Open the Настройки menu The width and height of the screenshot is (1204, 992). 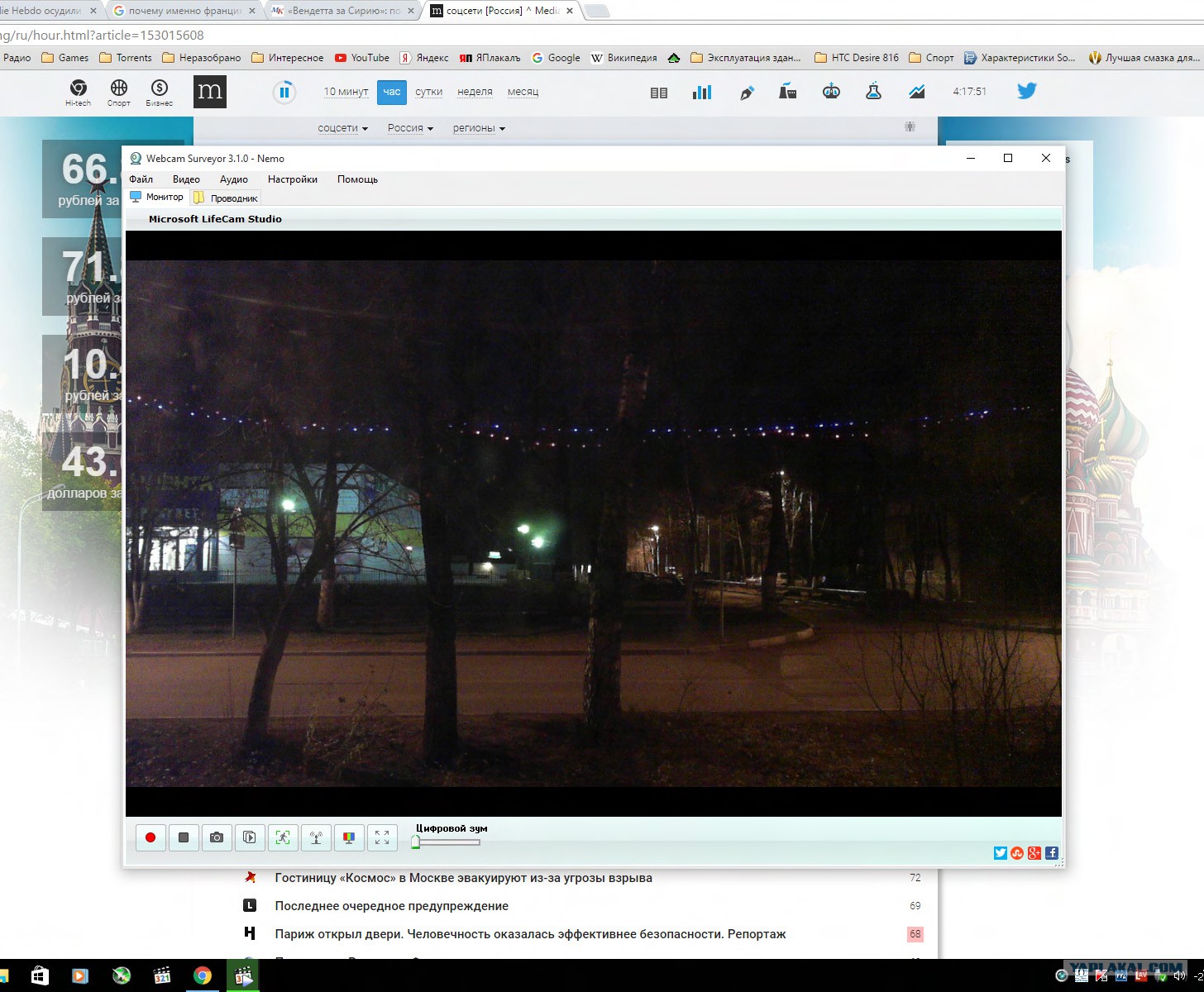(293, 179)
